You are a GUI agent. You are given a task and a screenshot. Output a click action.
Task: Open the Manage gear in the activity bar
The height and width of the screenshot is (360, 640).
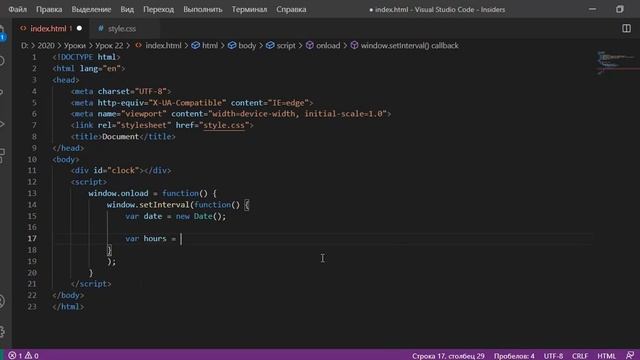[2, 331]
